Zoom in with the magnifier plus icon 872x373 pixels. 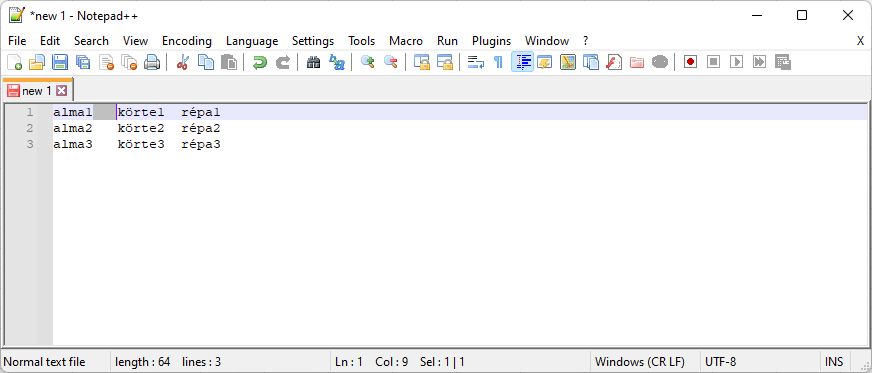(367, 62)
